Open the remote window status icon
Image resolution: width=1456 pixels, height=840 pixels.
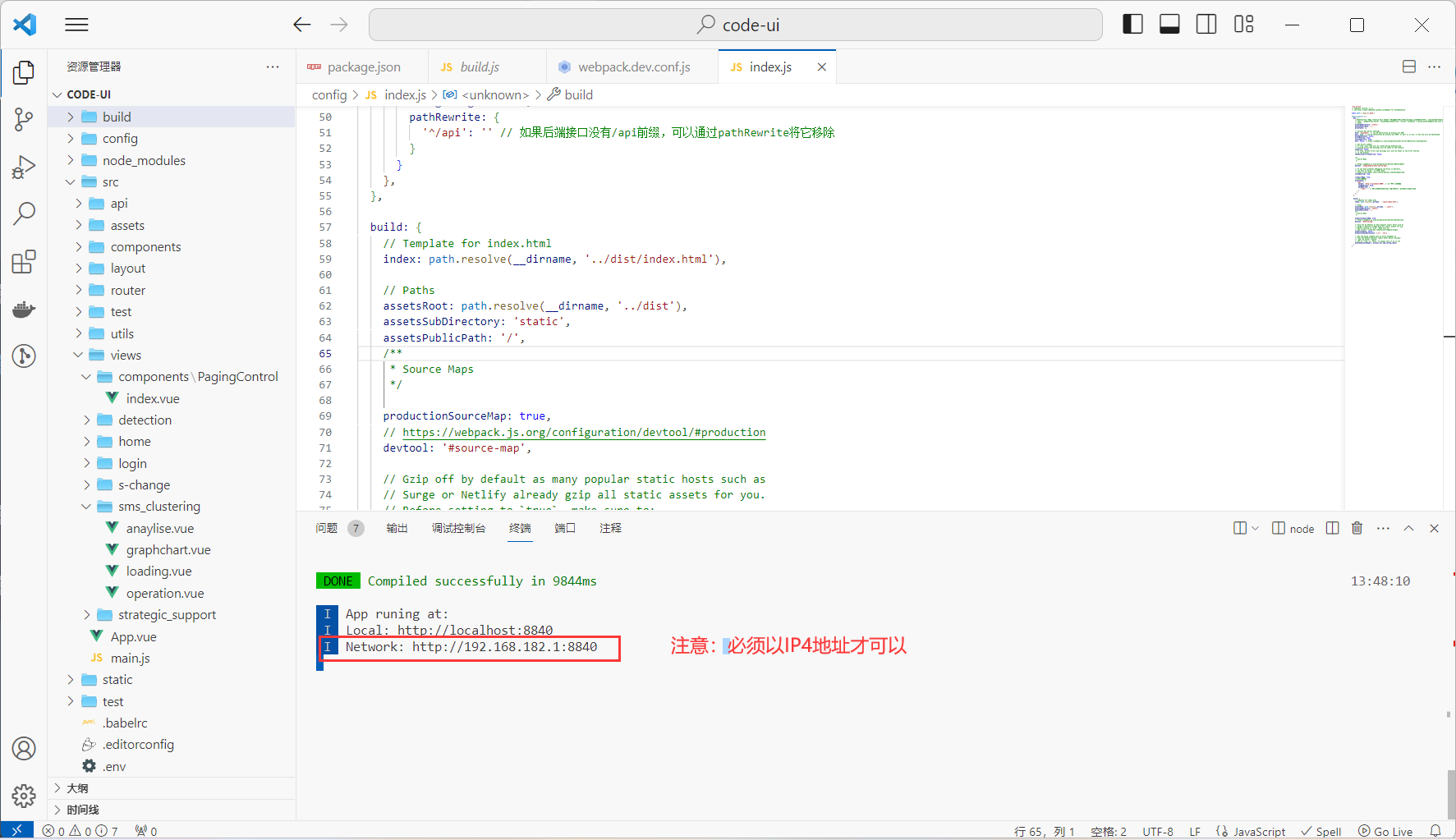(16, 831)
